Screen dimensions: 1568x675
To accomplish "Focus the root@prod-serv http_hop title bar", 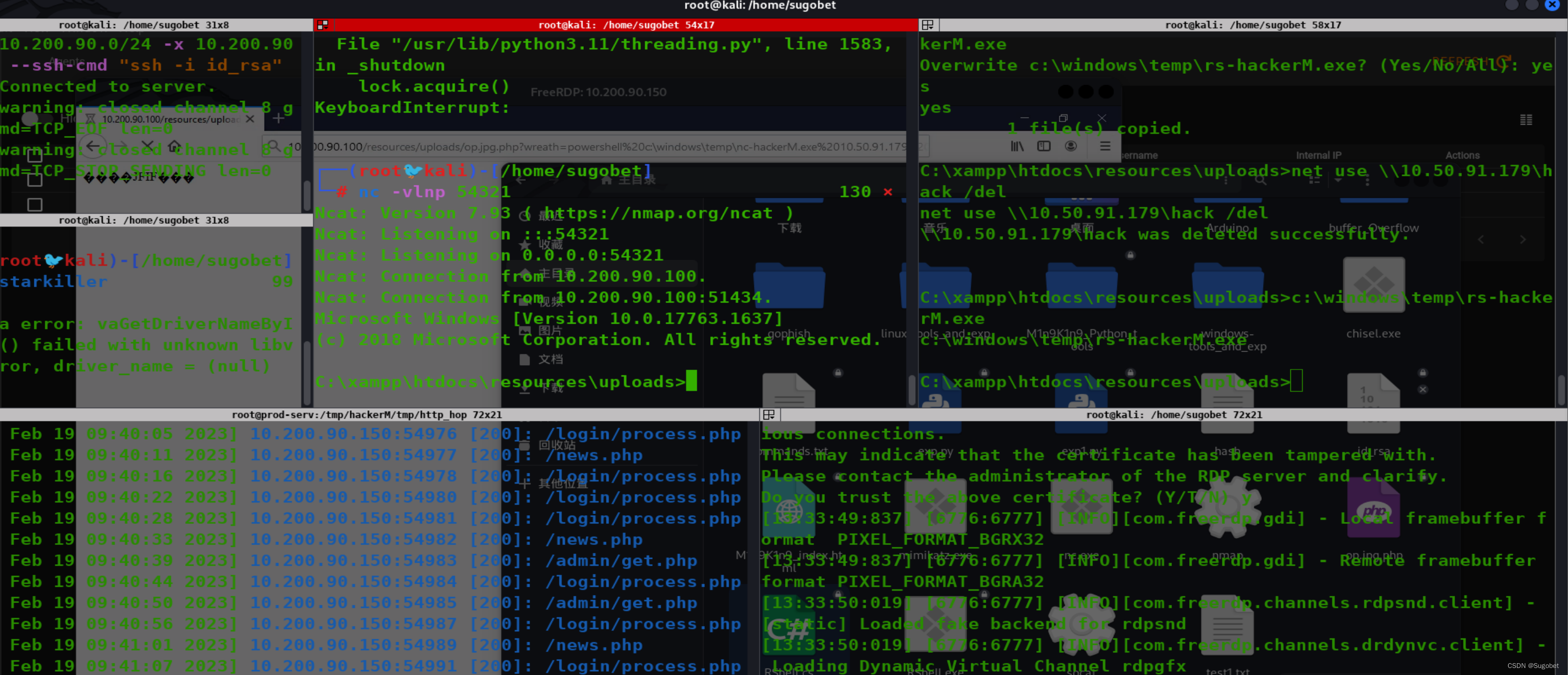I will tap(379, 415).
